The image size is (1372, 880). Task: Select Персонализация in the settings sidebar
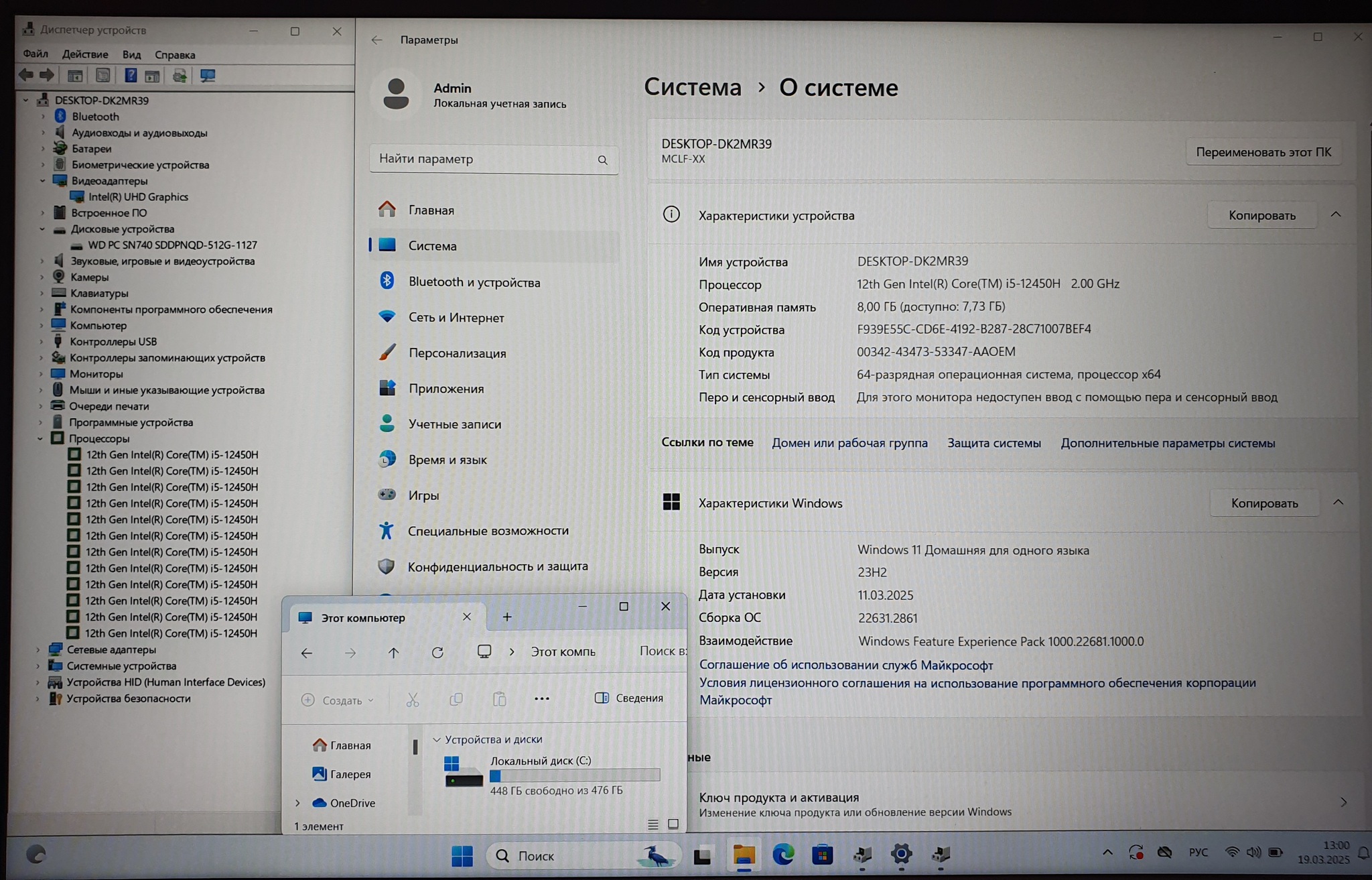coord(457,353)
